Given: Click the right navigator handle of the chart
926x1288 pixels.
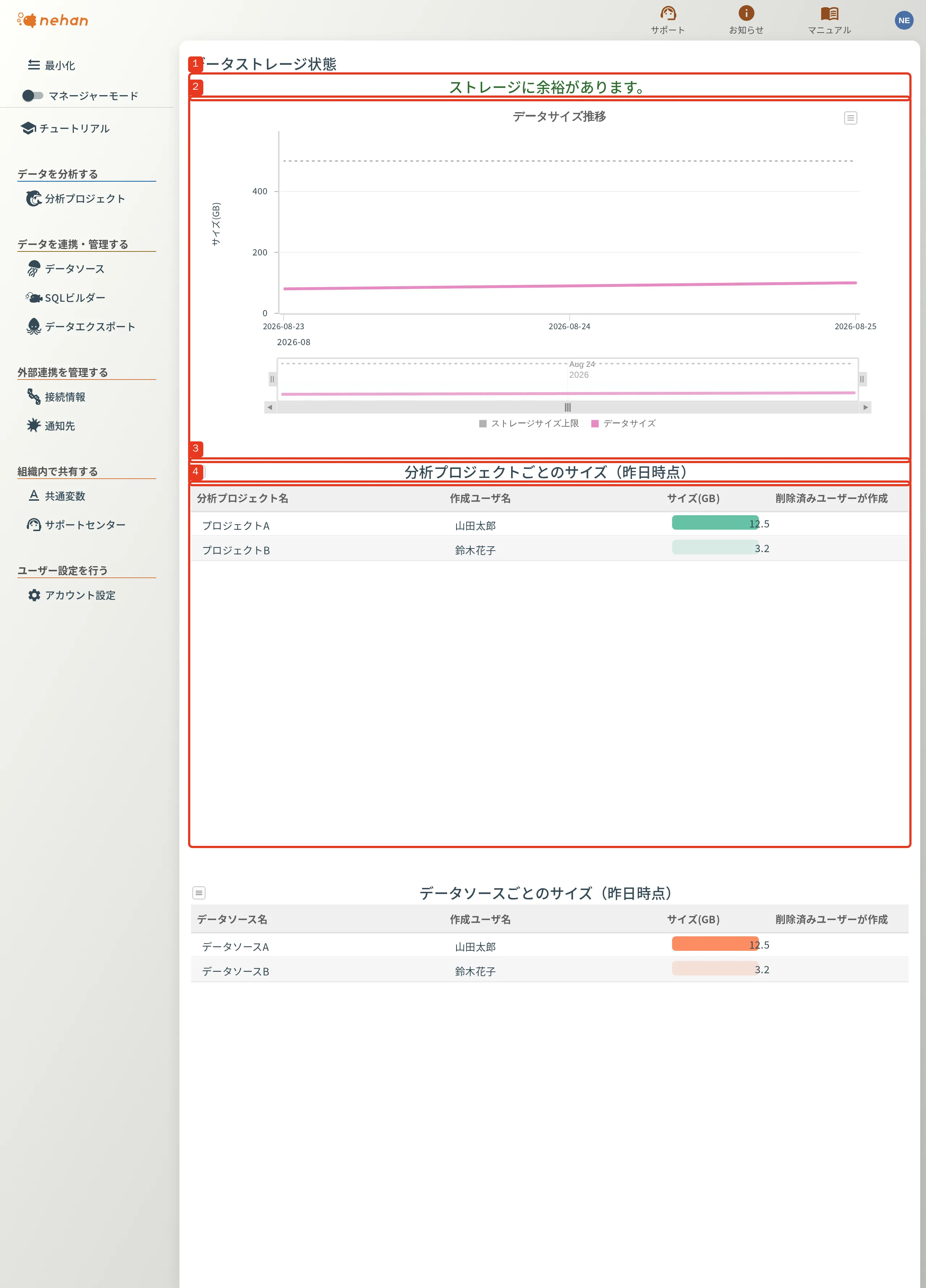Looking at the screenshot, I should coord(862,380).
